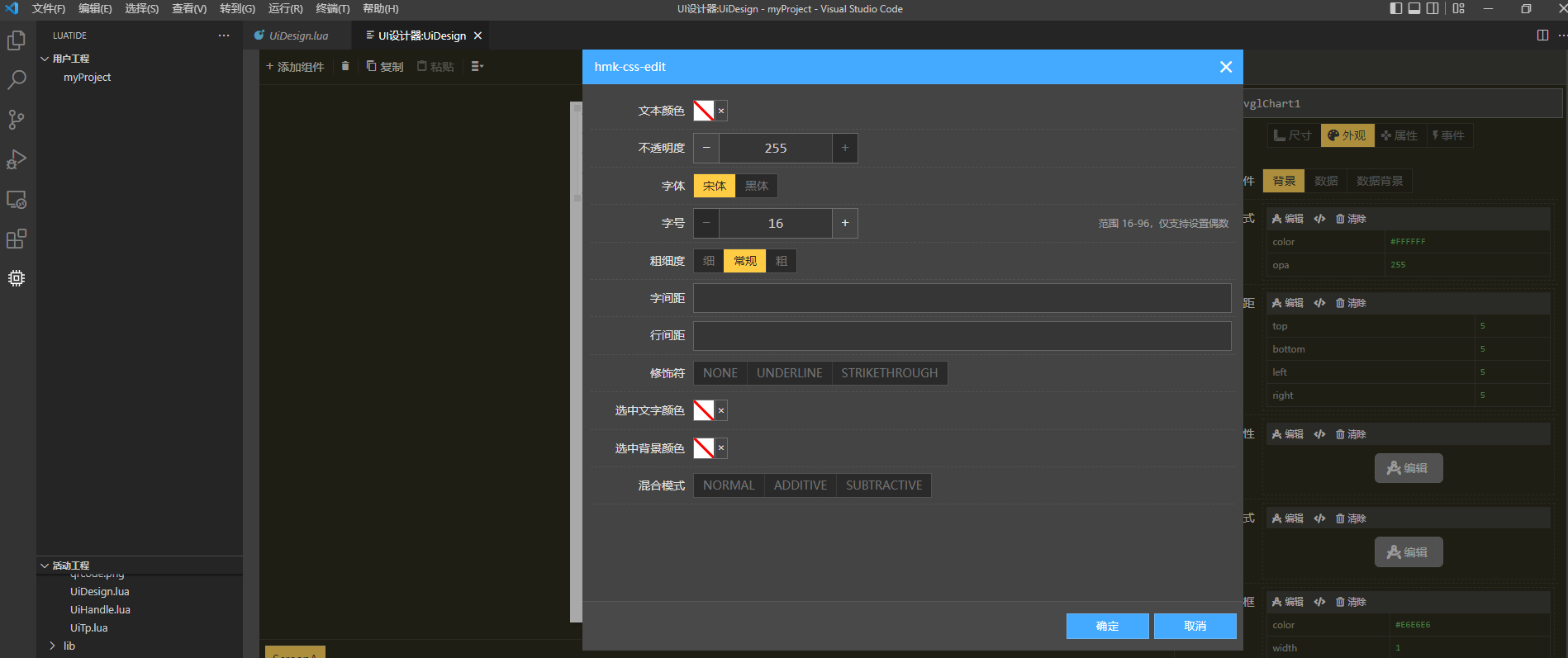Viewport: 1568px width, 658px height.
Task: Click the 字间距 input field
Action: click(x=962, y=298)
